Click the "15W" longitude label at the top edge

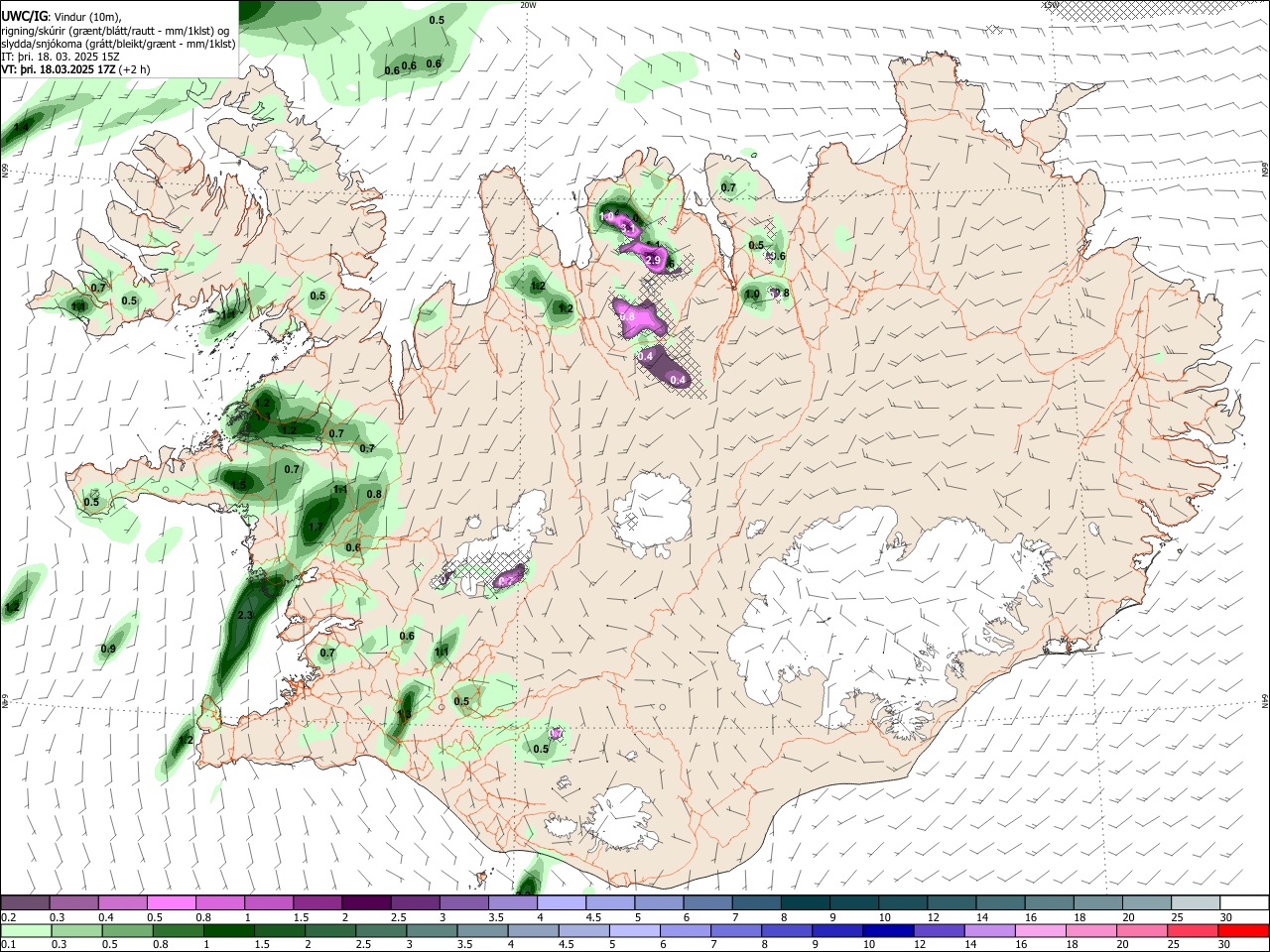pyautogui.click(x=1051, y=5)
